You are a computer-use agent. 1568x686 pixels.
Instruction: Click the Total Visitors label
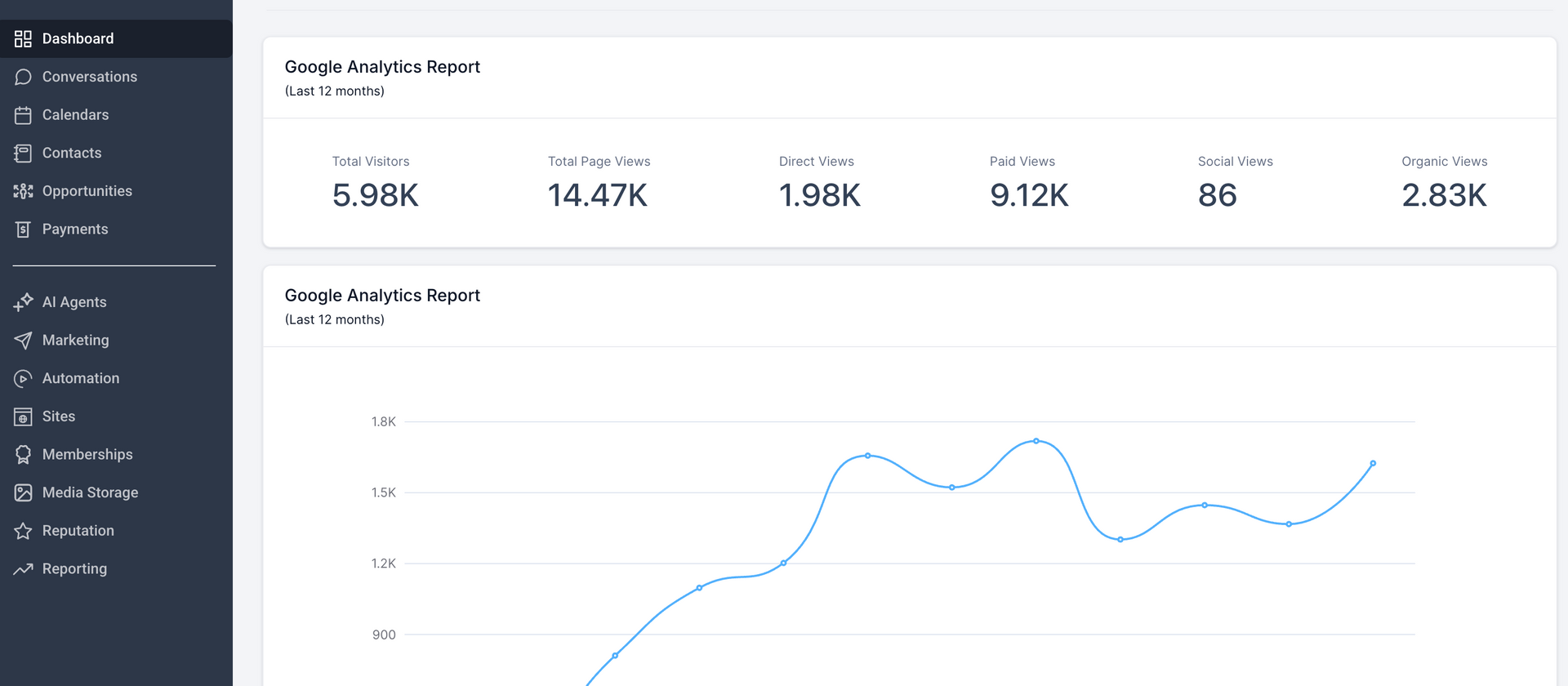(371, 162)
